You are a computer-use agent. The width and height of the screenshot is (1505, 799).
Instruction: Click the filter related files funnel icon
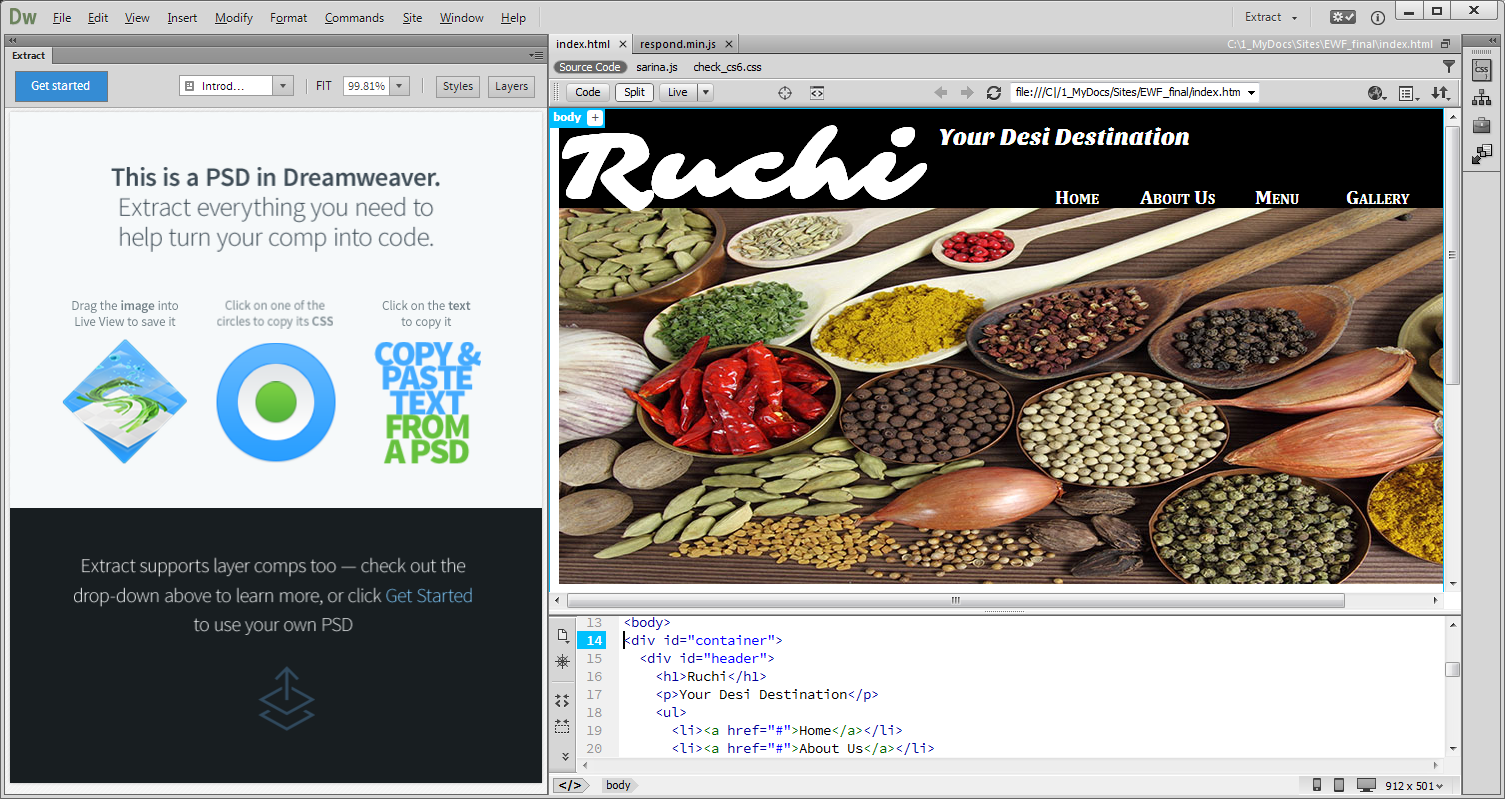(1449, 67)
